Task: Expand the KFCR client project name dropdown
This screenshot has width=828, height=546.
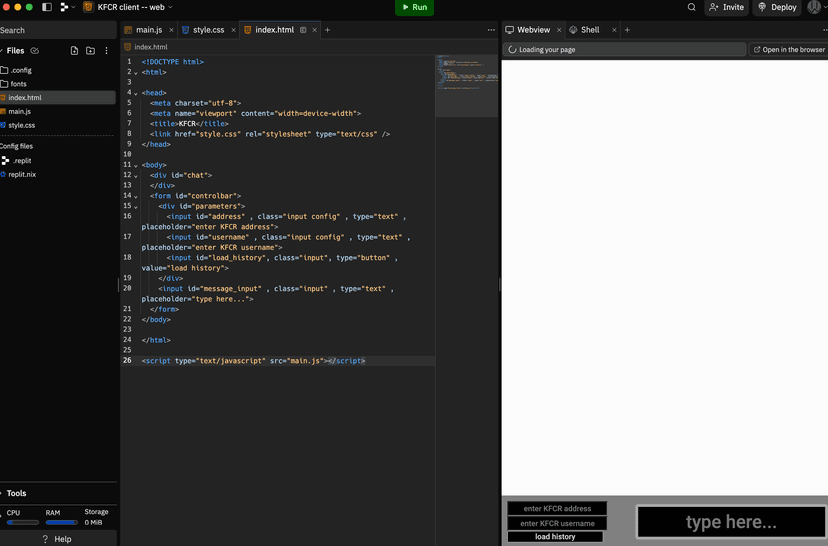Action: click(x=130, y=7)
